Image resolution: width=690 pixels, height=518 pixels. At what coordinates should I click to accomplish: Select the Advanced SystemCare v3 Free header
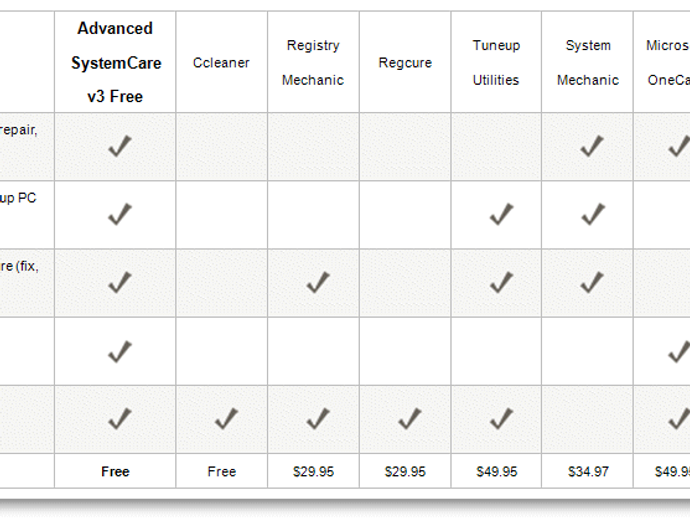115,62
